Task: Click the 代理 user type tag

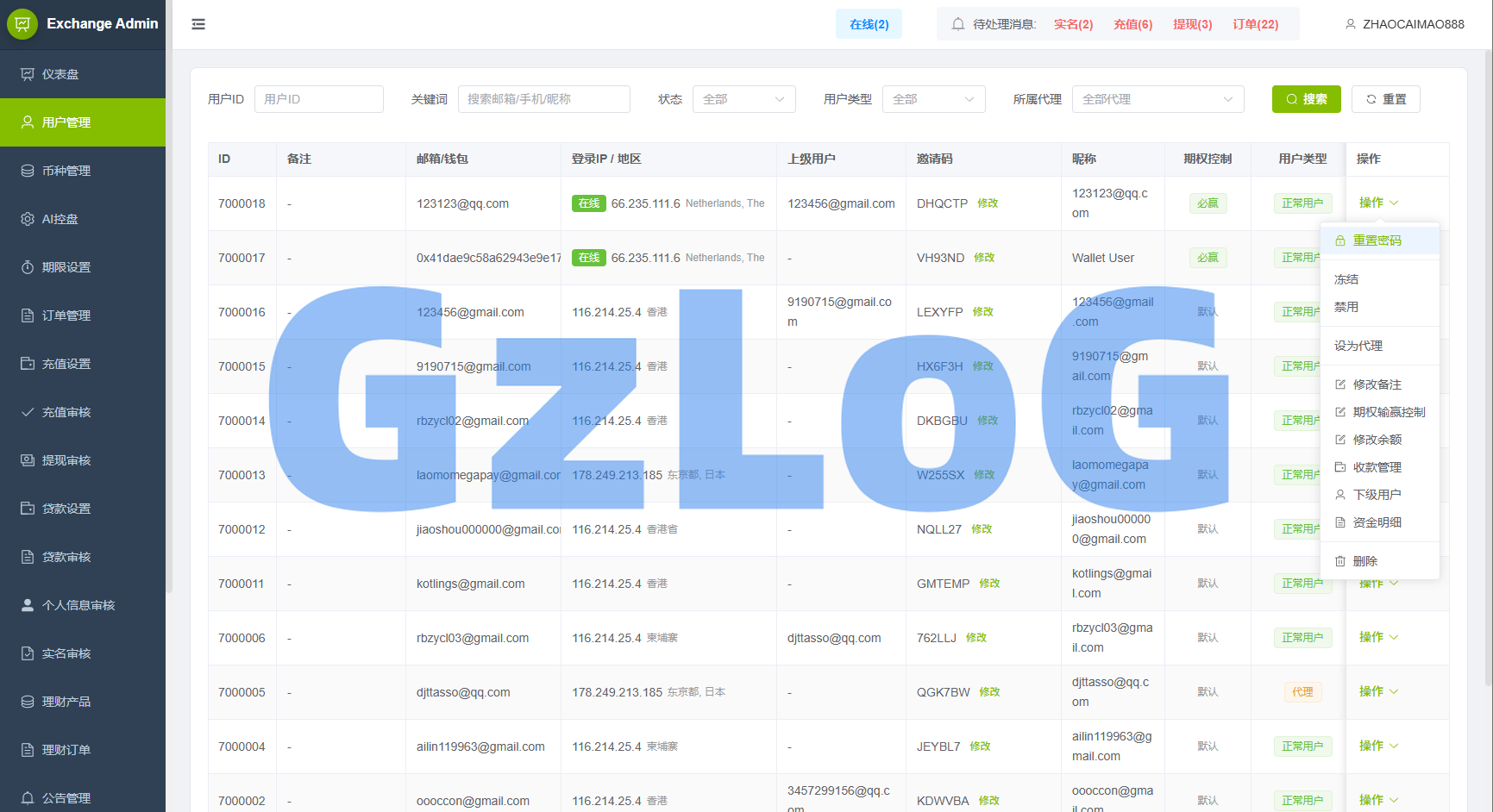Action: pyautogui.click(x=1302, y=692)
